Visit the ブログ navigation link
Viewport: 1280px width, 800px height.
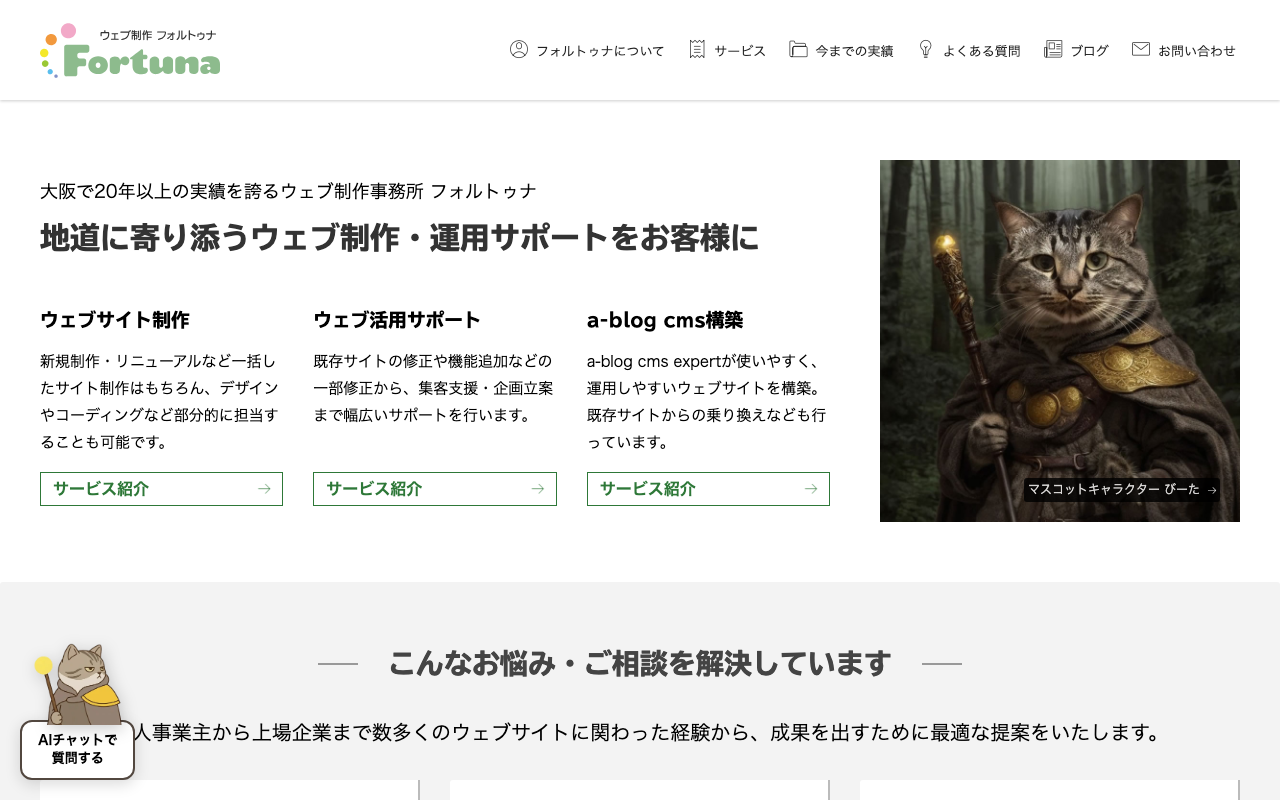click(1076, 50)
